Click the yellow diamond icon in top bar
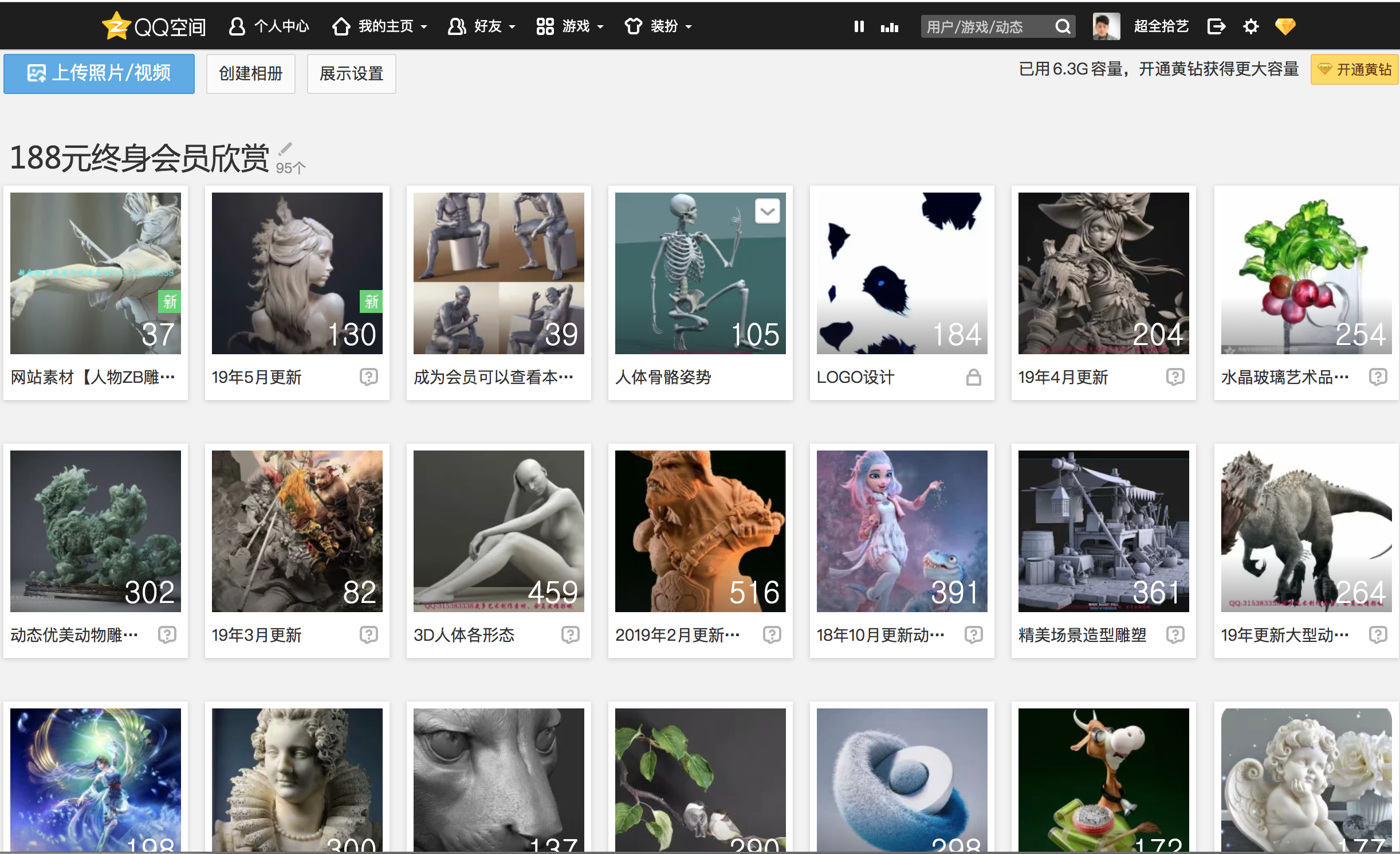 (x=1285, y=26)
